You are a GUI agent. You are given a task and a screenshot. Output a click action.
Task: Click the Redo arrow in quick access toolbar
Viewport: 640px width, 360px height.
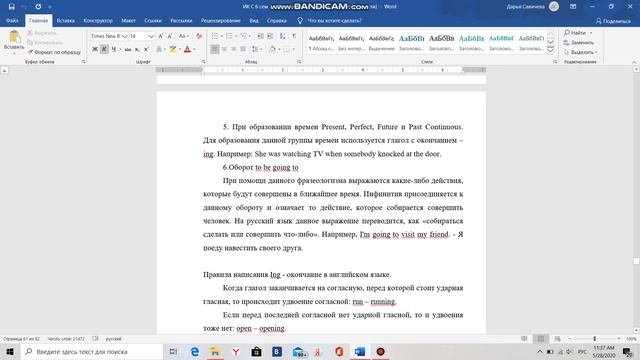[38, 7]
